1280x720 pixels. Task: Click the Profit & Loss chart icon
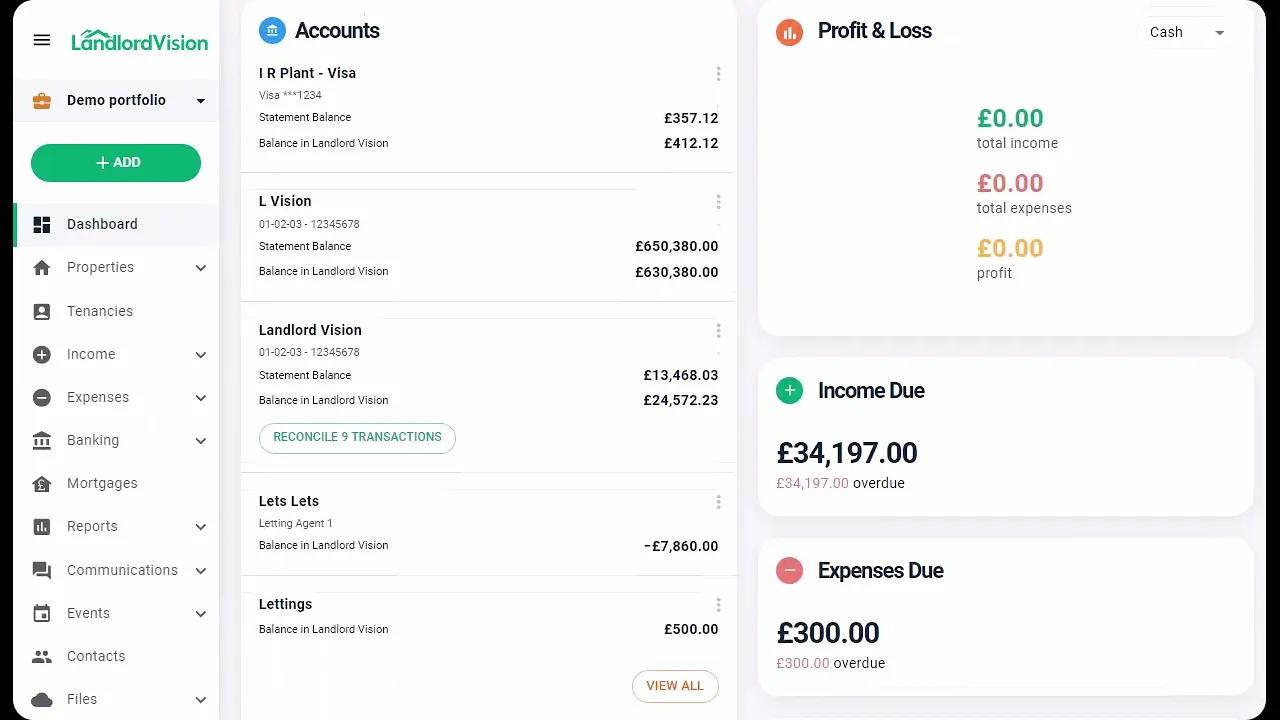pyautogui.click(x=790, y=32)
